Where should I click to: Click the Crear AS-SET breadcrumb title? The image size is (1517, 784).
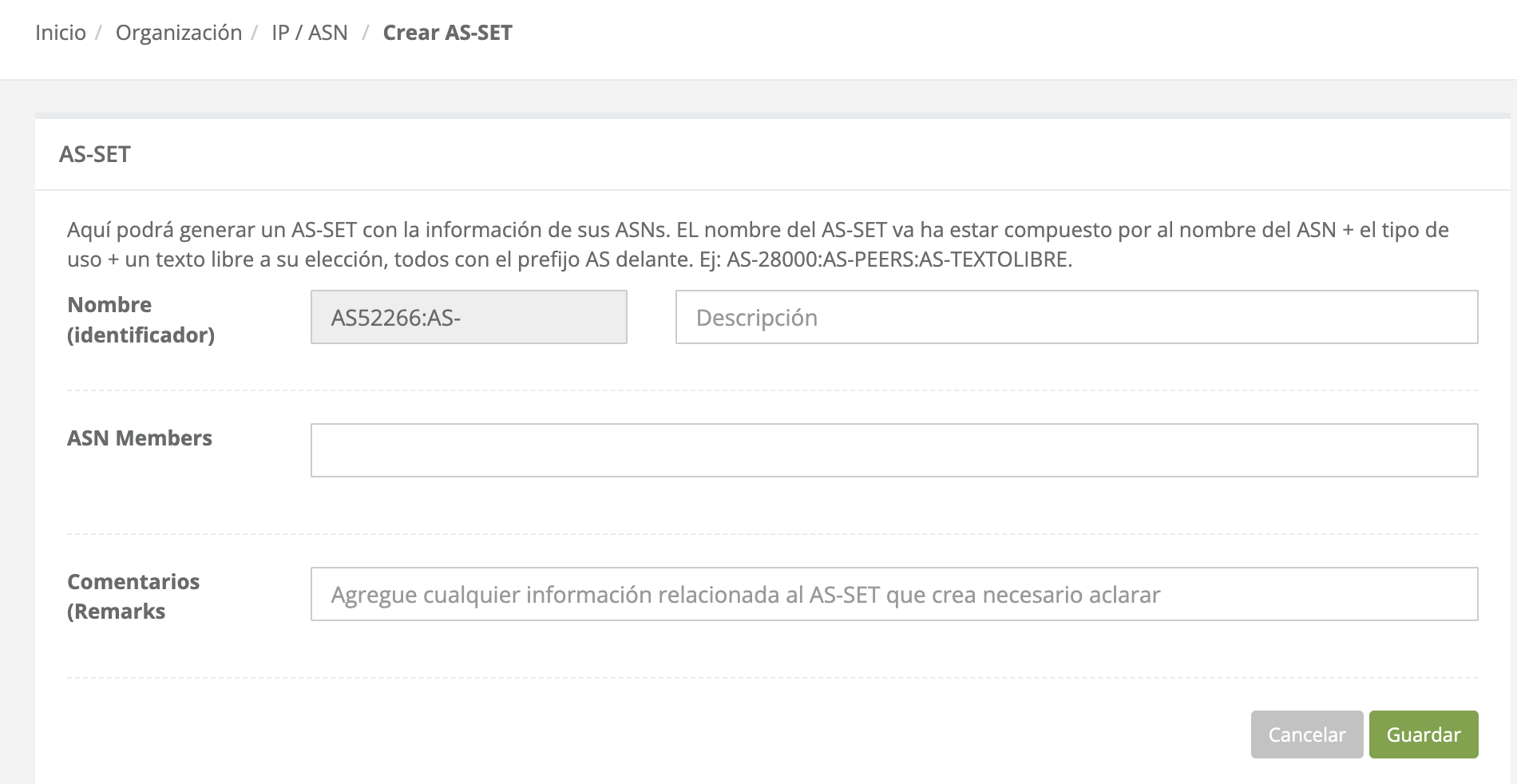(447, 33)
